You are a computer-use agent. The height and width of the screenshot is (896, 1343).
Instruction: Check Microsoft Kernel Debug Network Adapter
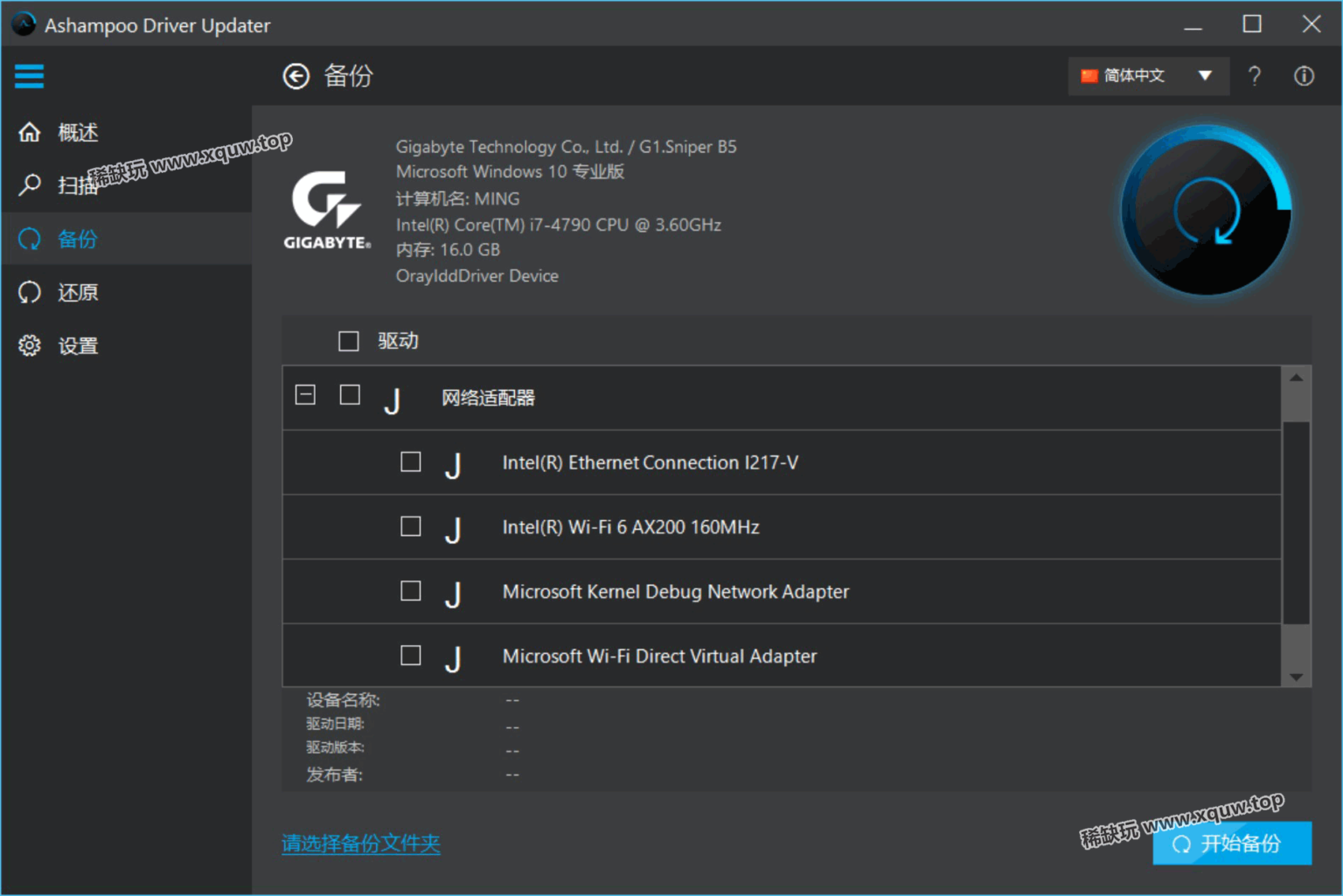pyautogui.click(x=411, y=591)
